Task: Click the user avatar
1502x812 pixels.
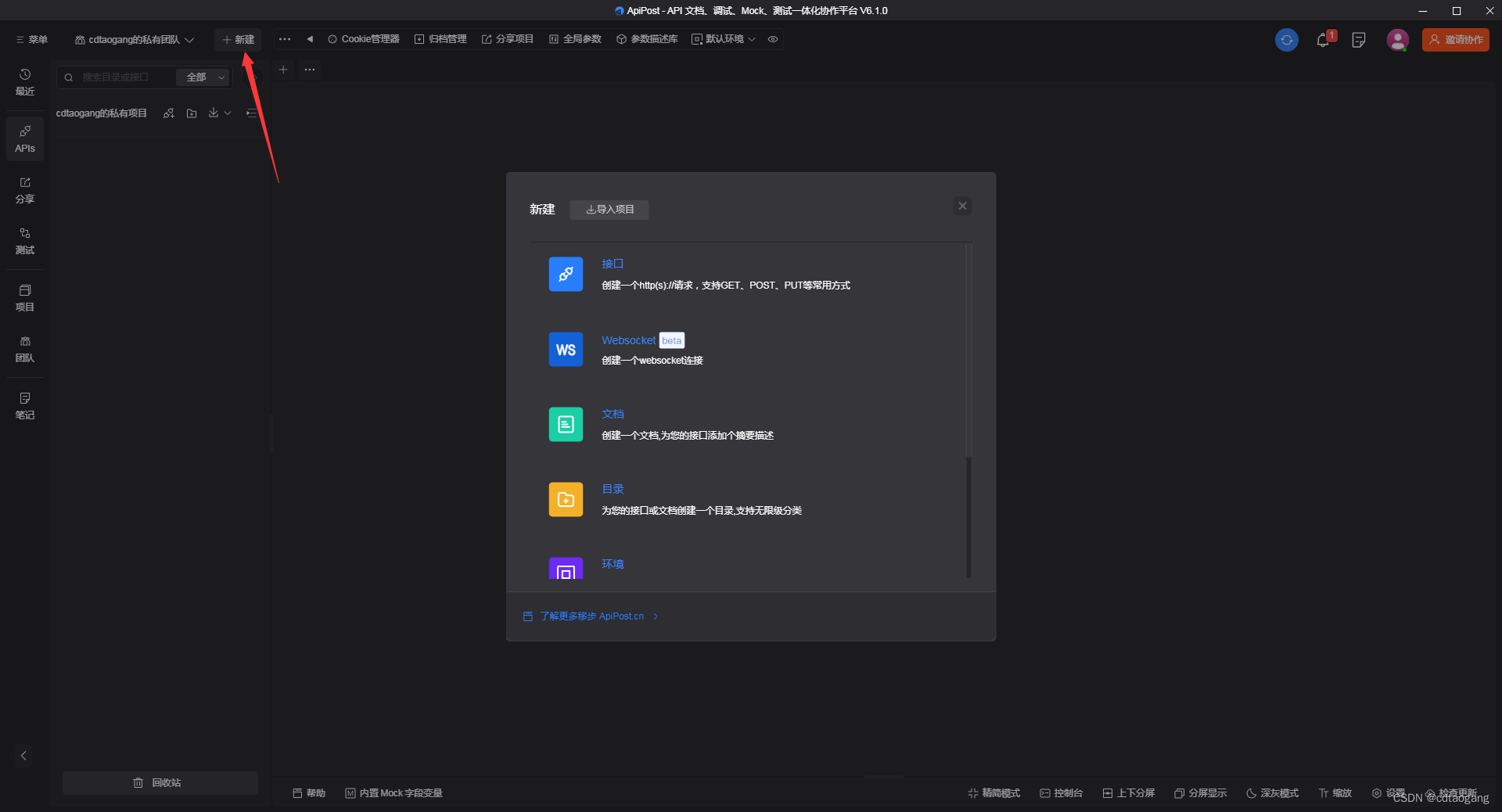Action: point(1397,40)
